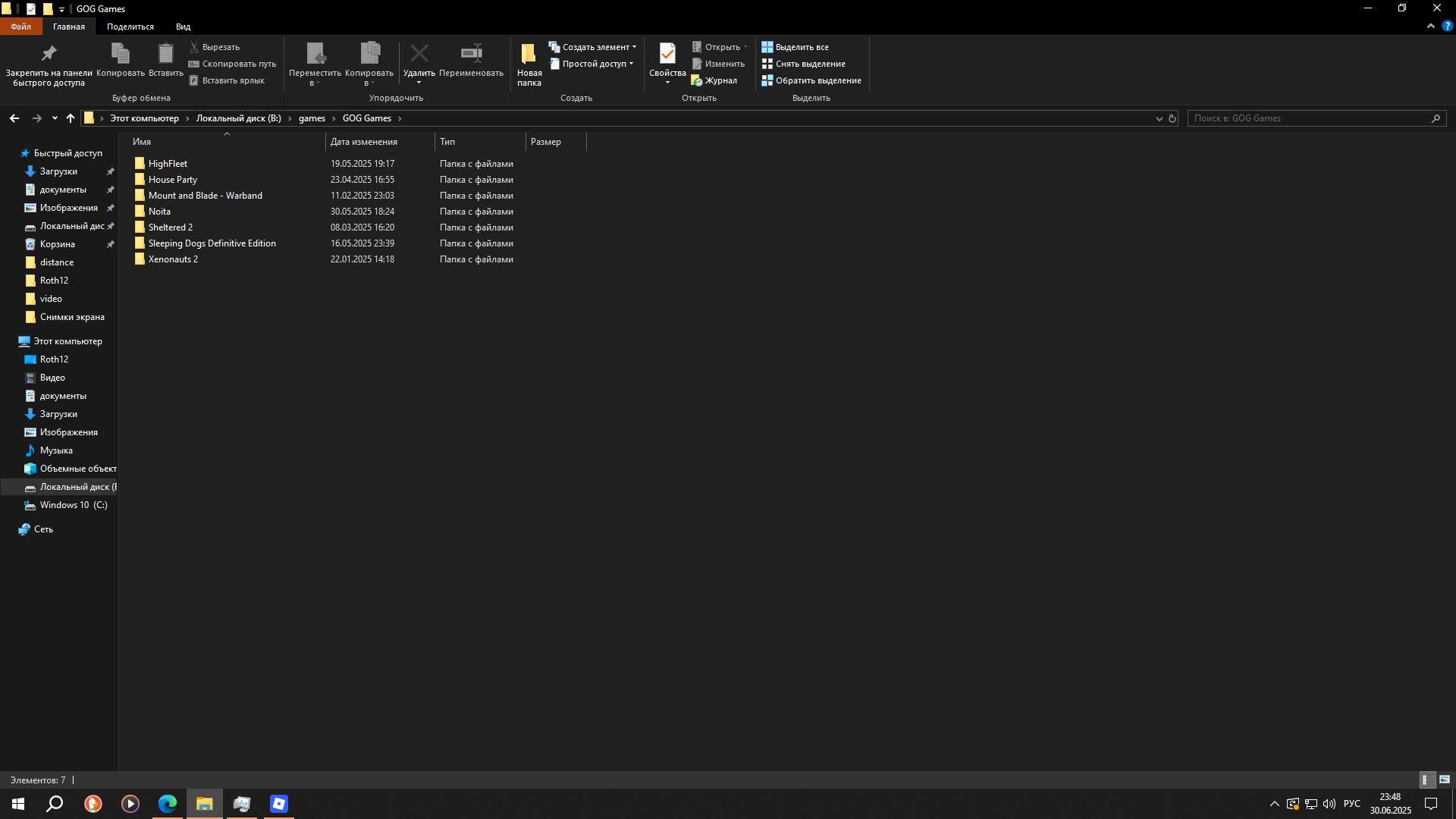This screenshot has height=819, width=1456.
Task: Click the games breadcrumb link
Action: coord(312,118)
